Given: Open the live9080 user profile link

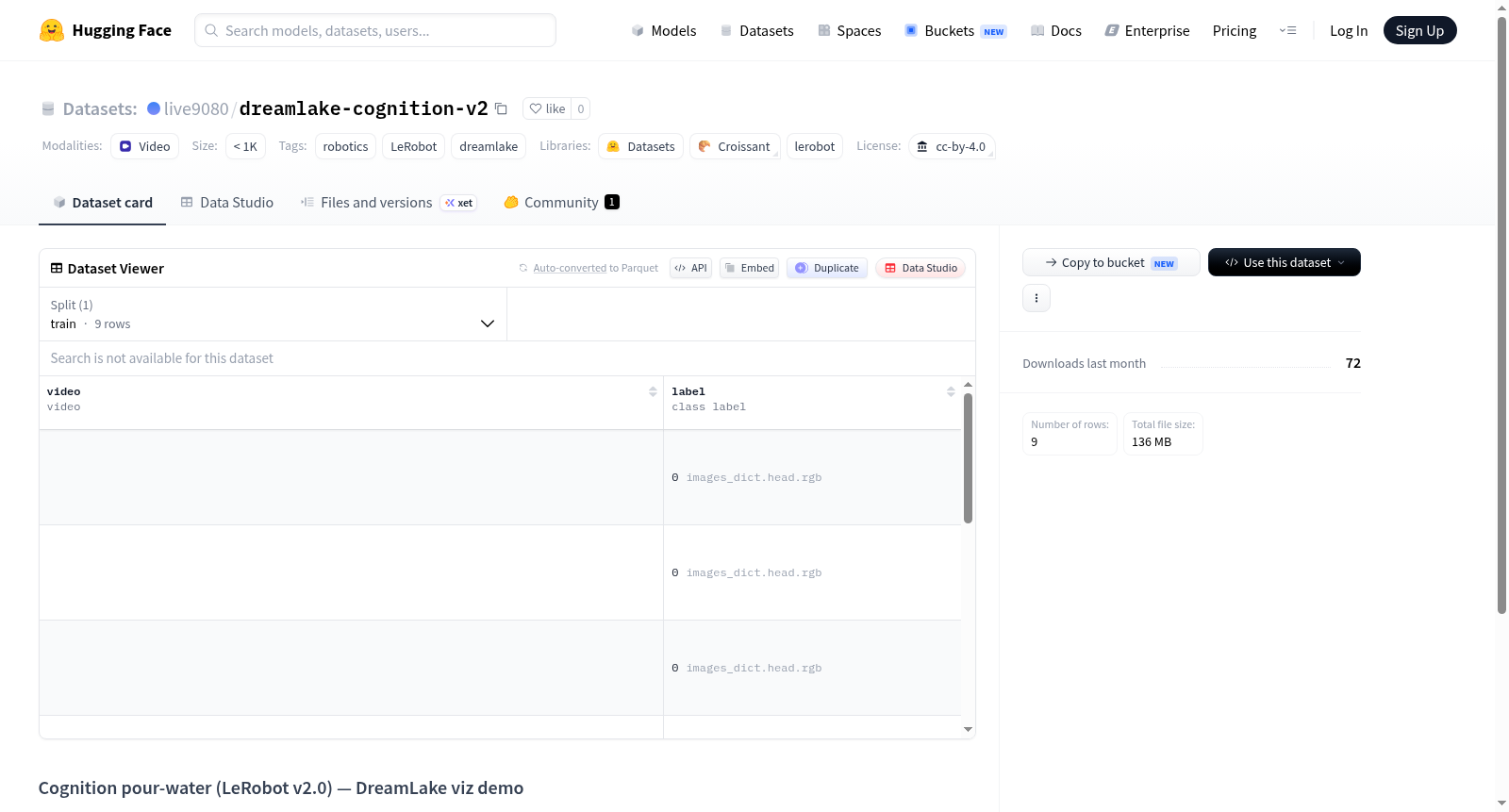Looking at the screenshot, I should pyautogui.click(x=196, y=108).
